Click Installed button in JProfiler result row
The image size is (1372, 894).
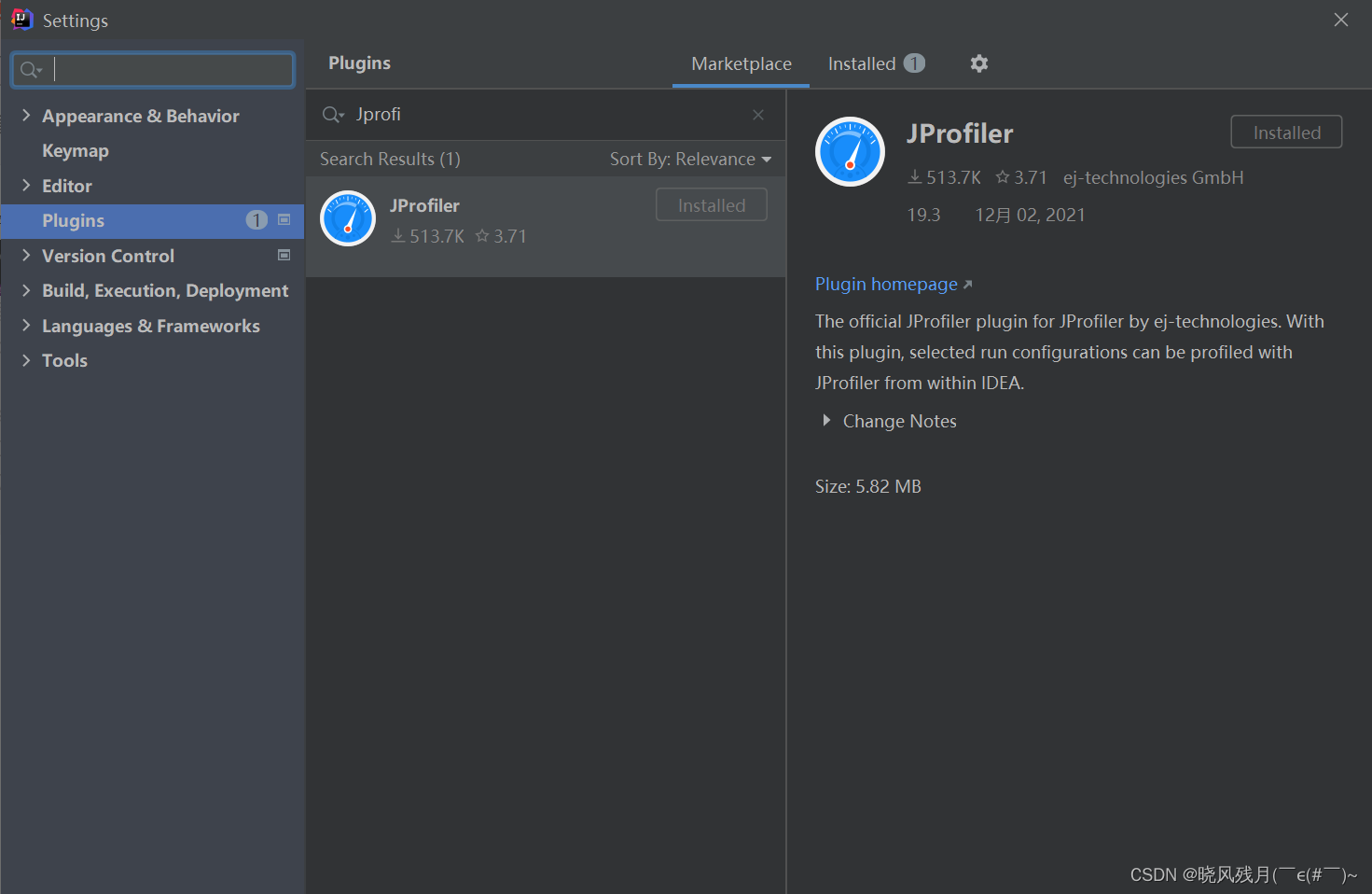pos(712,204)
